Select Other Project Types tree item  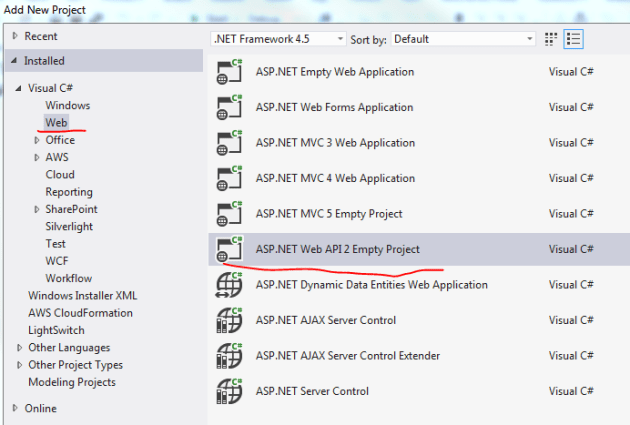[75, 365]
